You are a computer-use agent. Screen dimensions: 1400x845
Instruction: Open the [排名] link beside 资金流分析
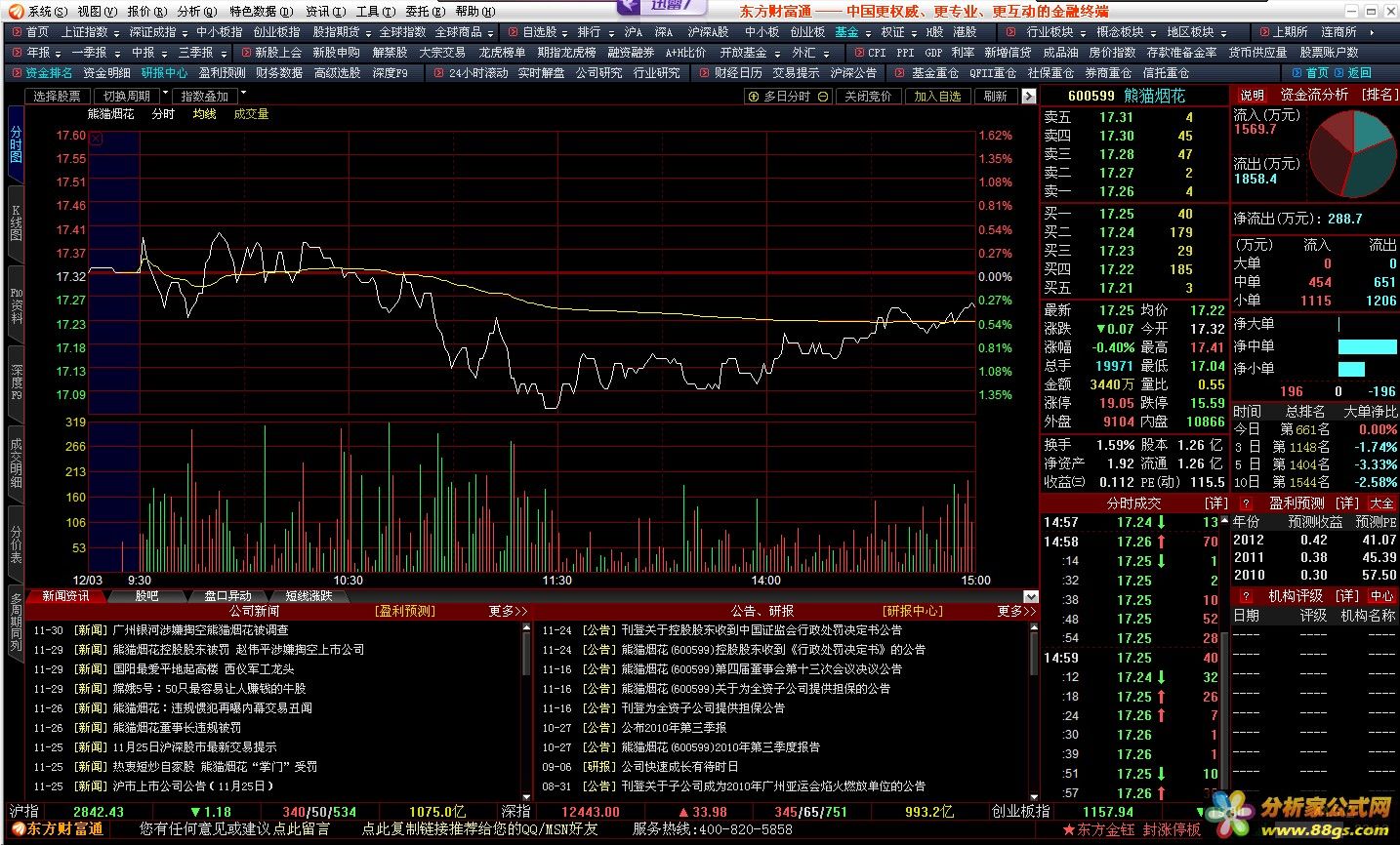[x=1379, y=95]
